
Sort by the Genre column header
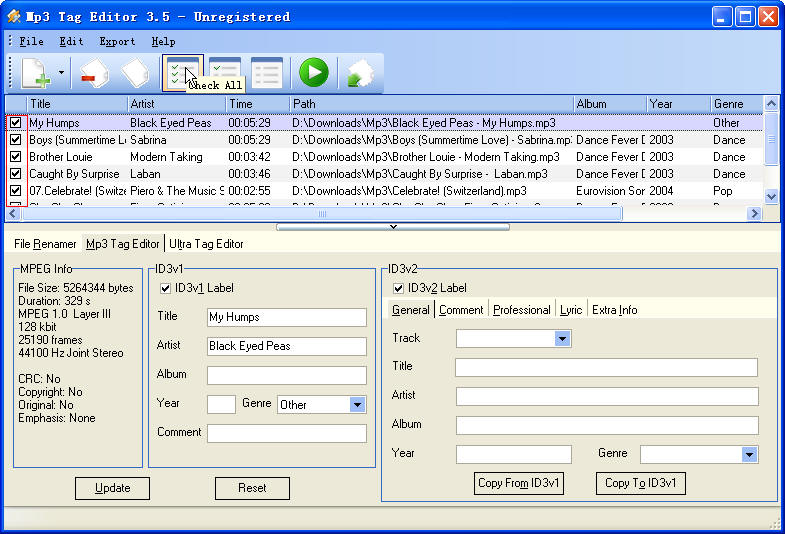[737, 104]
